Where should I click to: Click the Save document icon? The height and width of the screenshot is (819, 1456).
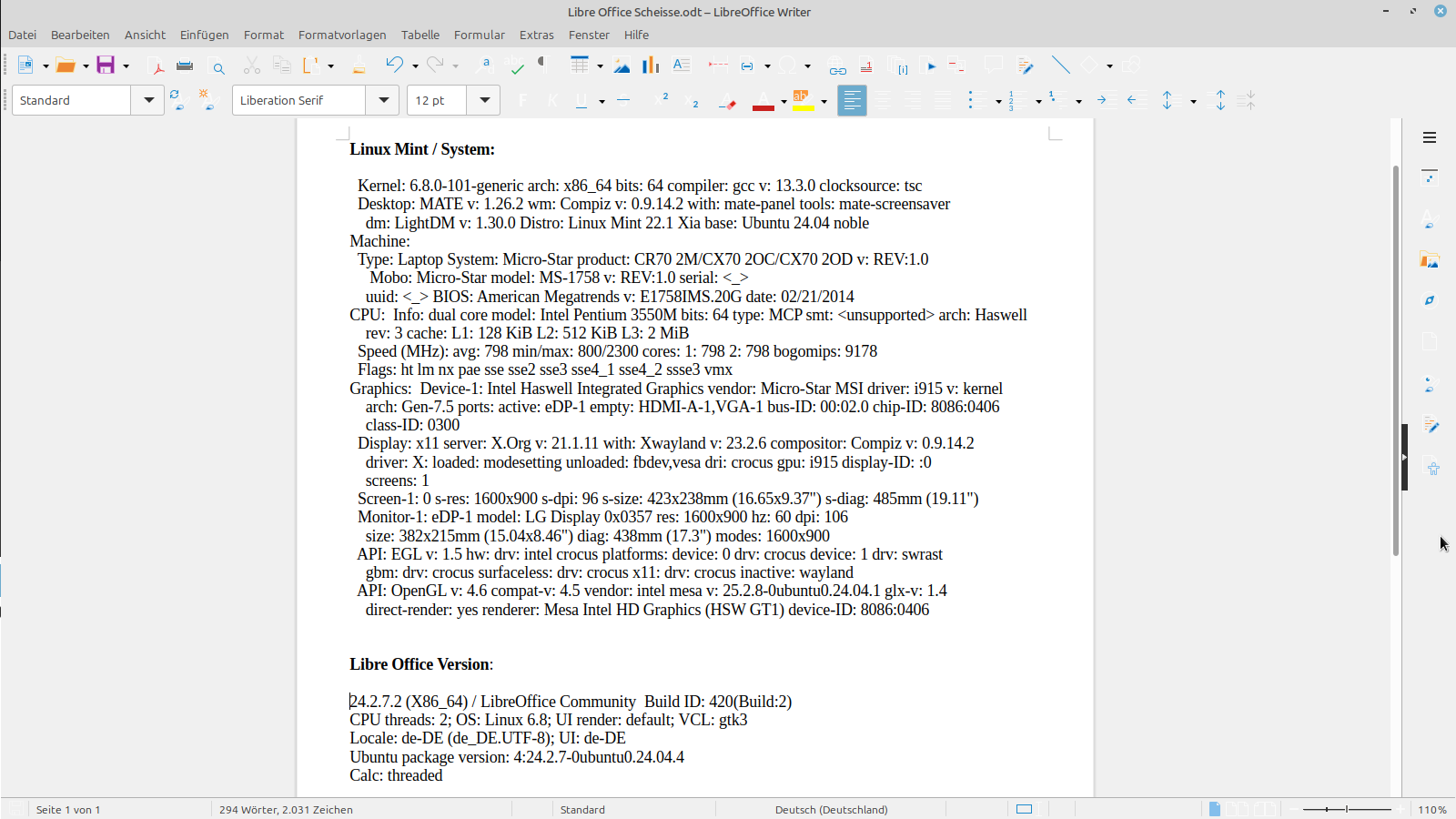click(106, 66)
